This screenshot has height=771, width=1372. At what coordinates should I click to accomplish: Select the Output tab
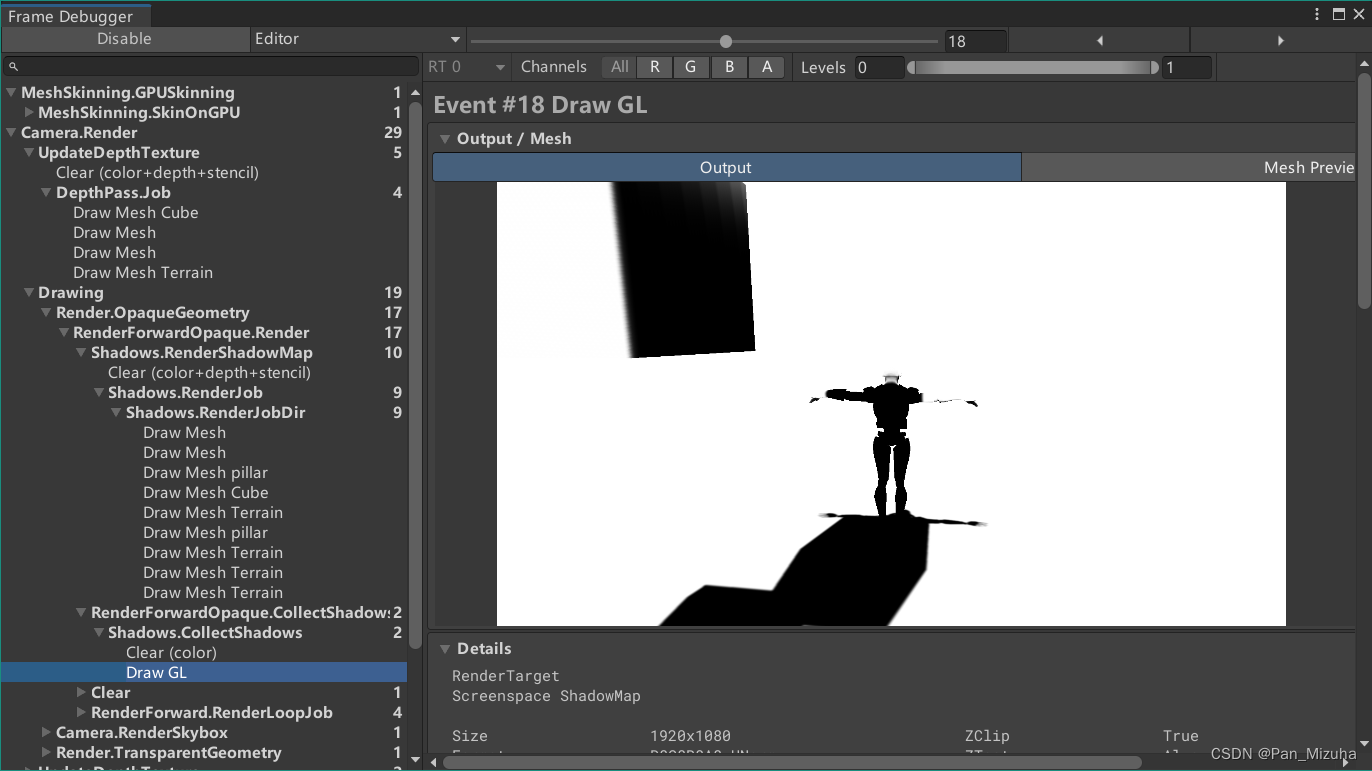coord(725,167)
